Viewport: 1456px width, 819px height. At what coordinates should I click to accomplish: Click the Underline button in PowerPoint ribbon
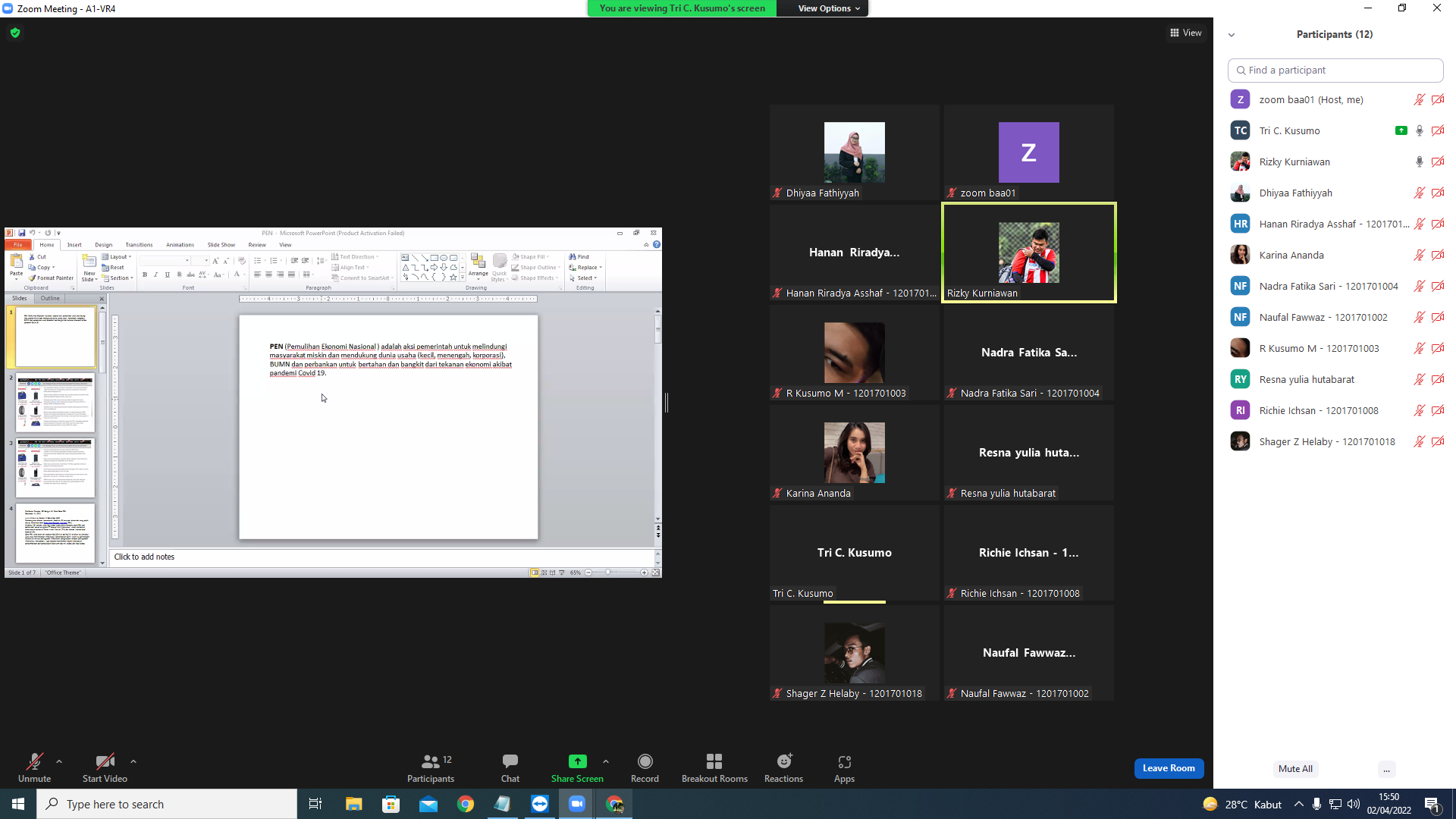pyautogui.click(x=168, y=275)
